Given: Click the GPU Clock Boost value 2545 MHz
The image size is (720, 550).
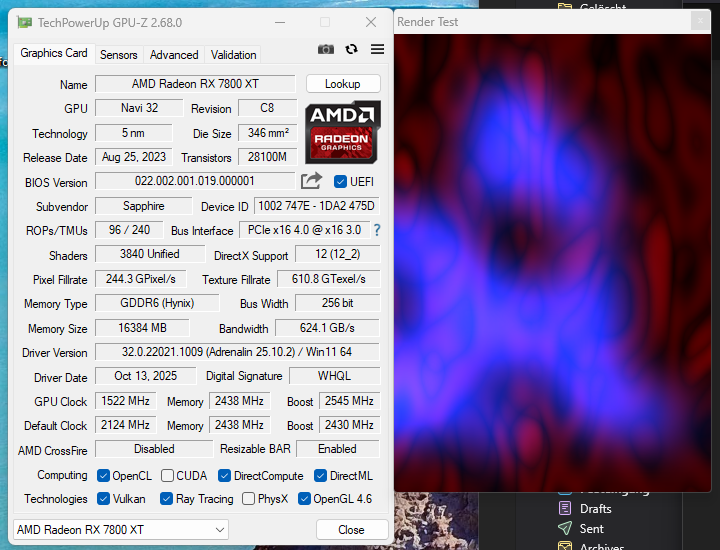Looking at the screenshot, I should tap(349, 401).
